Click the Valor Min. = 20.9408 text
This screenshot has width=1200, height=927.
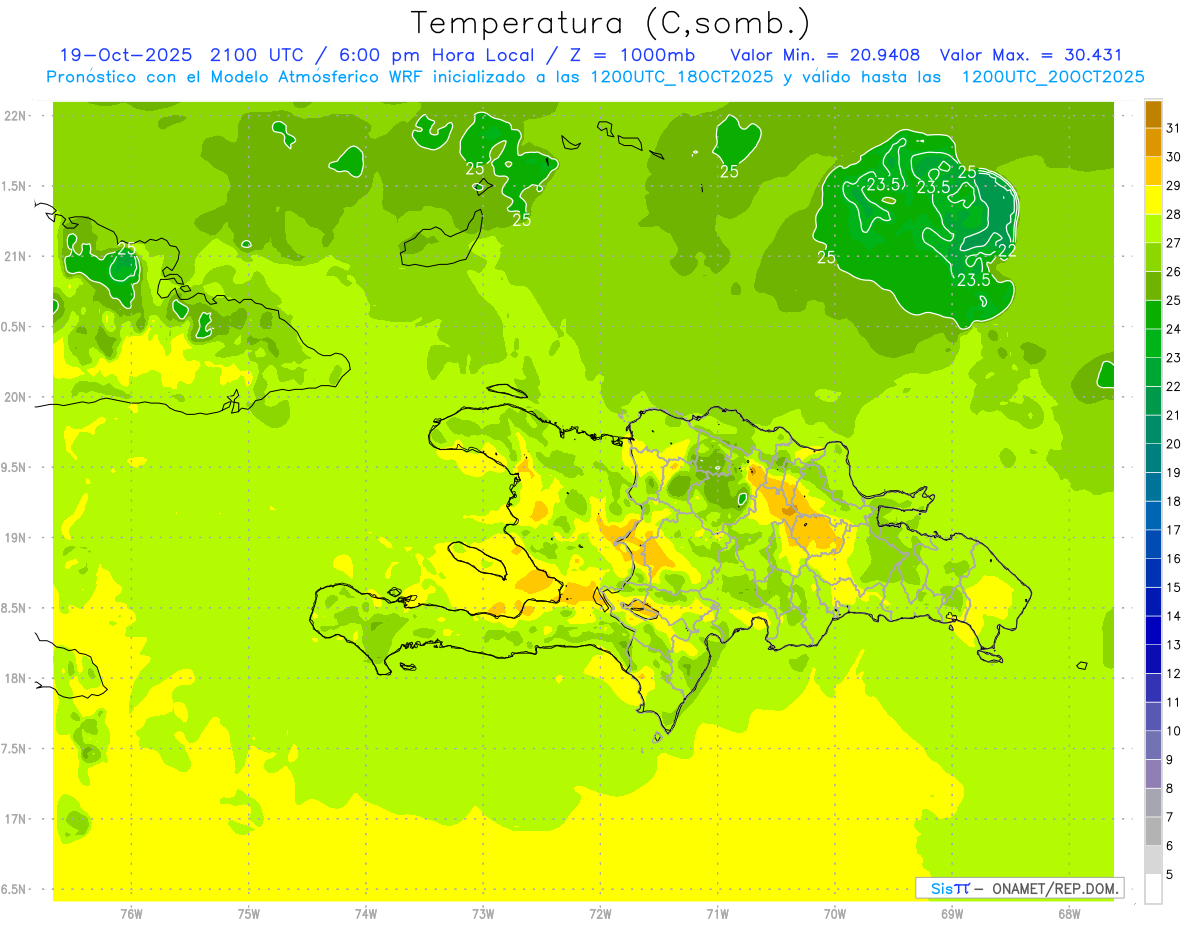[x=825, y=55]
